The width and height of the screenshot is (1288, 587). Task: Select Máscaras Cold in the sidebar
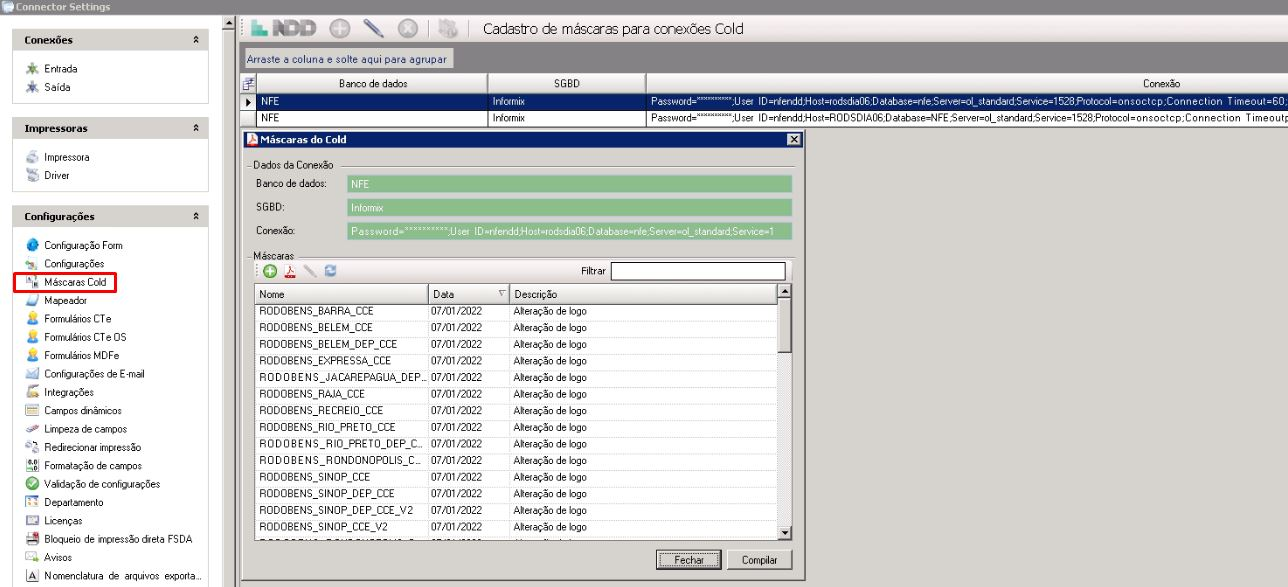(75, 282)
